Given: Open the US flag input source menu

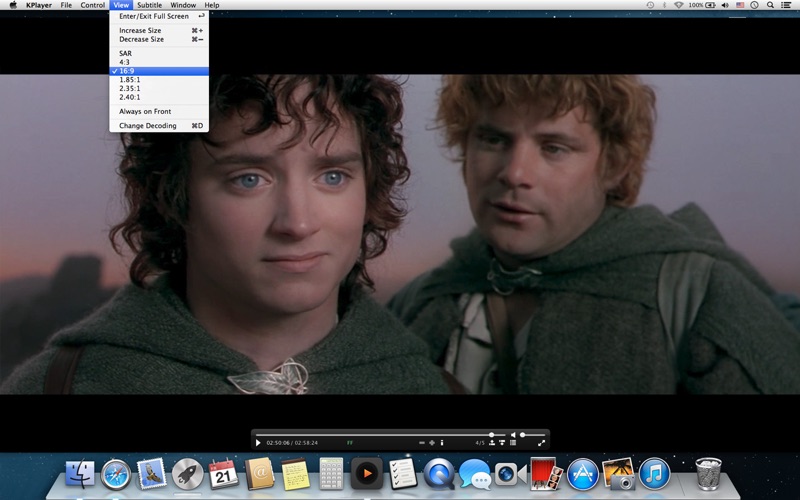Looking at the screenshot, I should click(740, 5).
